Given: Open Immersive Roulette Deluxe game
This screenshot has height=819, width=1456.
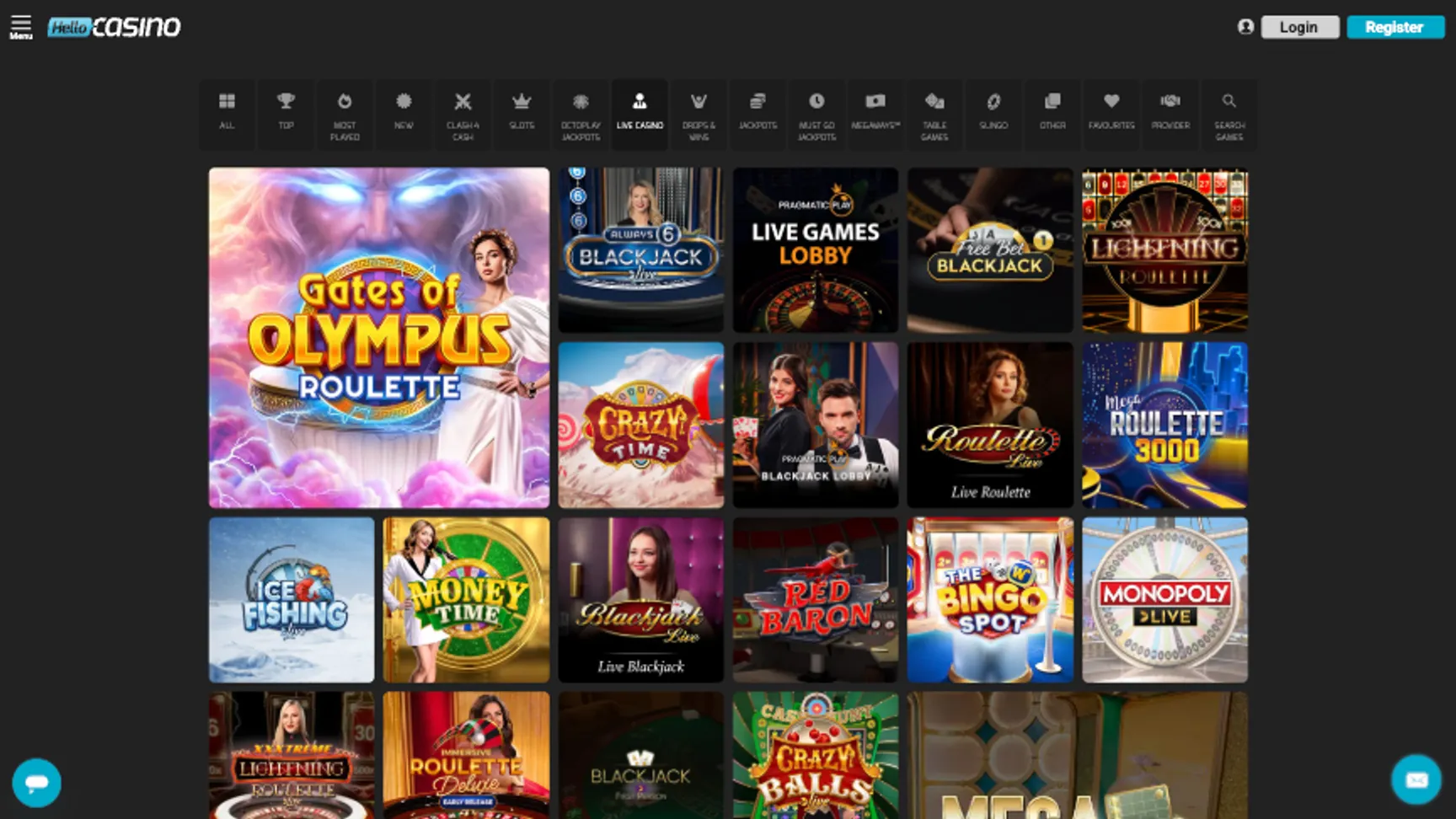Looking at the screenshot, I should 466,756.
